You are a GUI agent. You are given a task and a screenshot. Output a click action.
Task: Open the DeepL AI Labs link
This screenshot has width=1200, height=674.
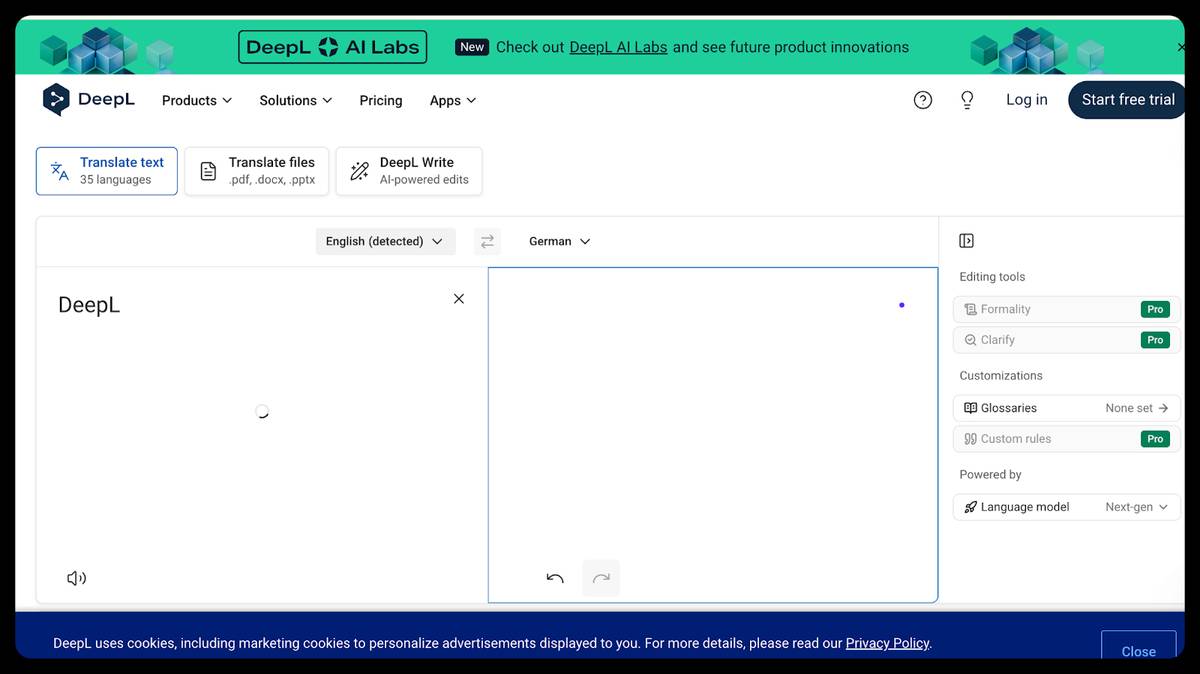[x=618, y=47]
